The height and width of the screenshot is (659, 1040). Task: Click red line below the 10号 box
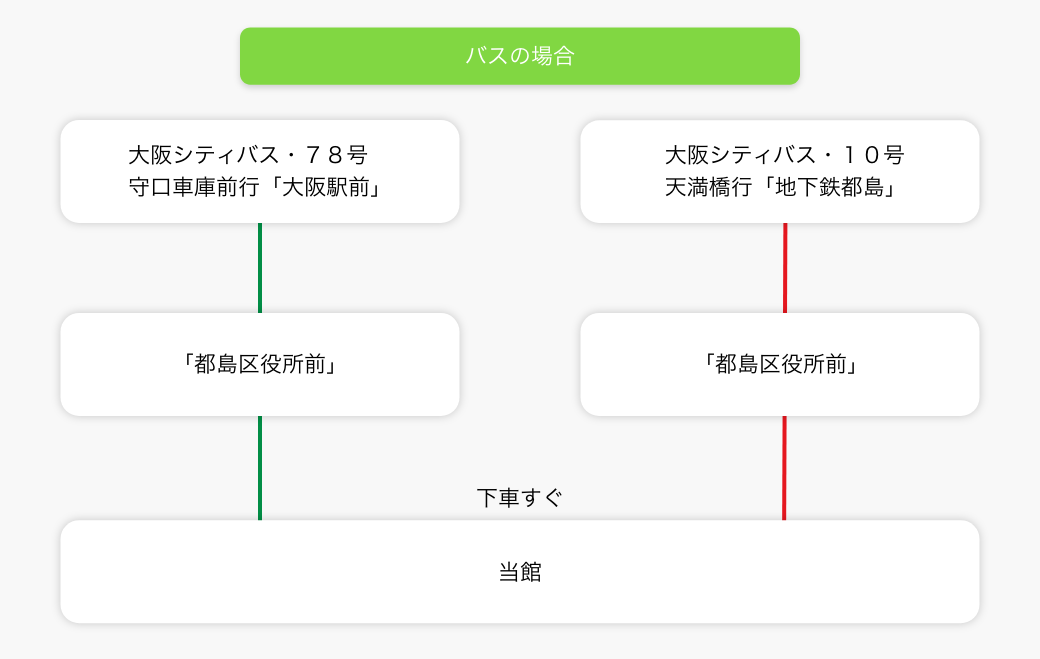(x=785, y=267)
